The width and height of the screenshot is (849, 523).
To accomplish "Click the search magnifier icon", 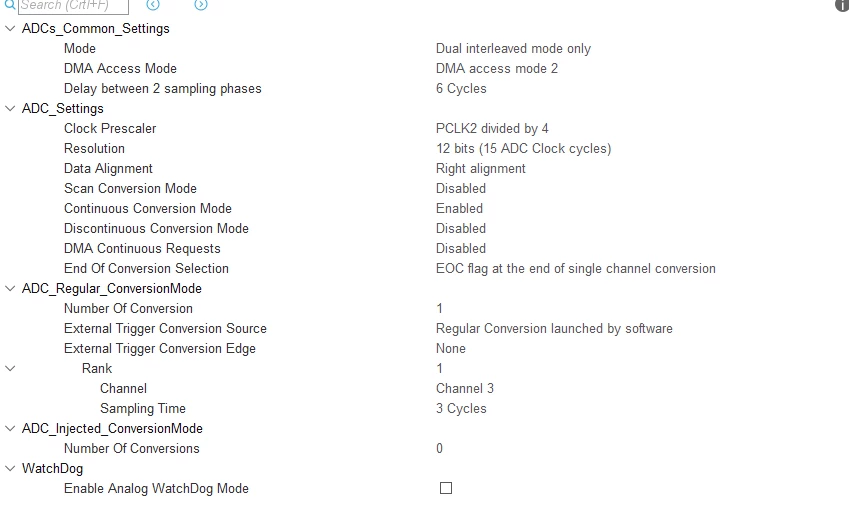I will [x=10, y=4].
